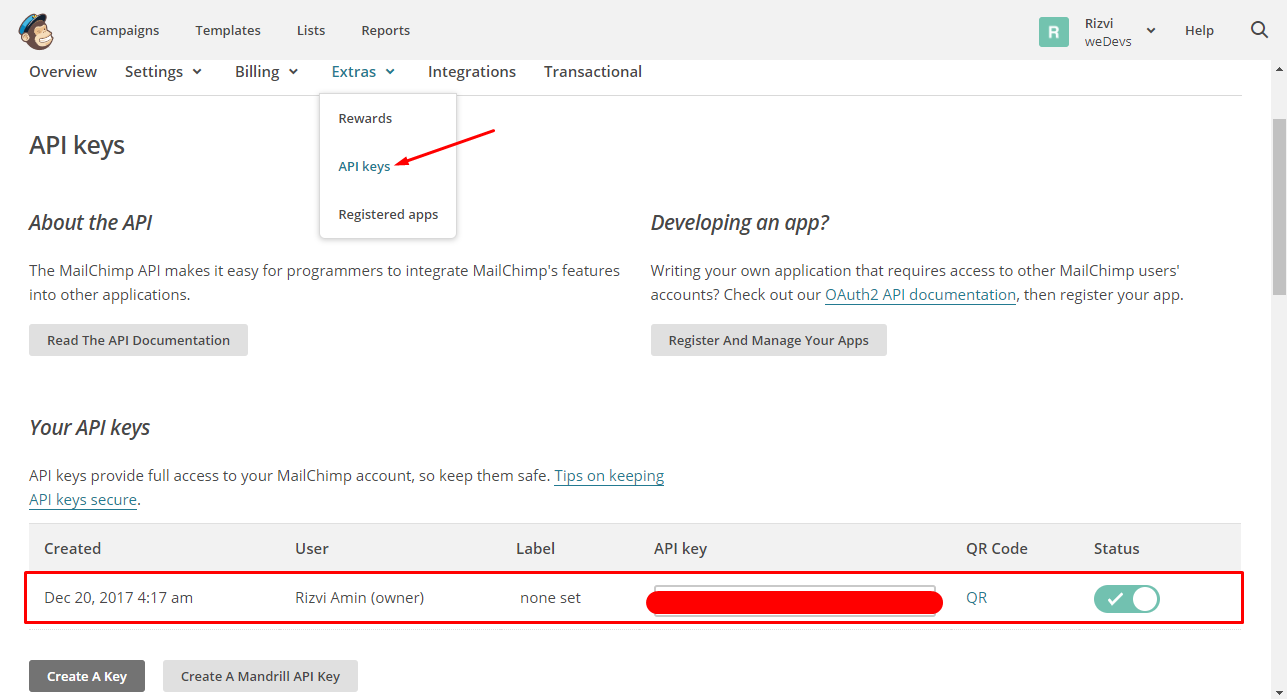Viewport: 1287px width, 699px height.
Task: Open Tips on keeping API keys secure link
Action: coord(609,476)
